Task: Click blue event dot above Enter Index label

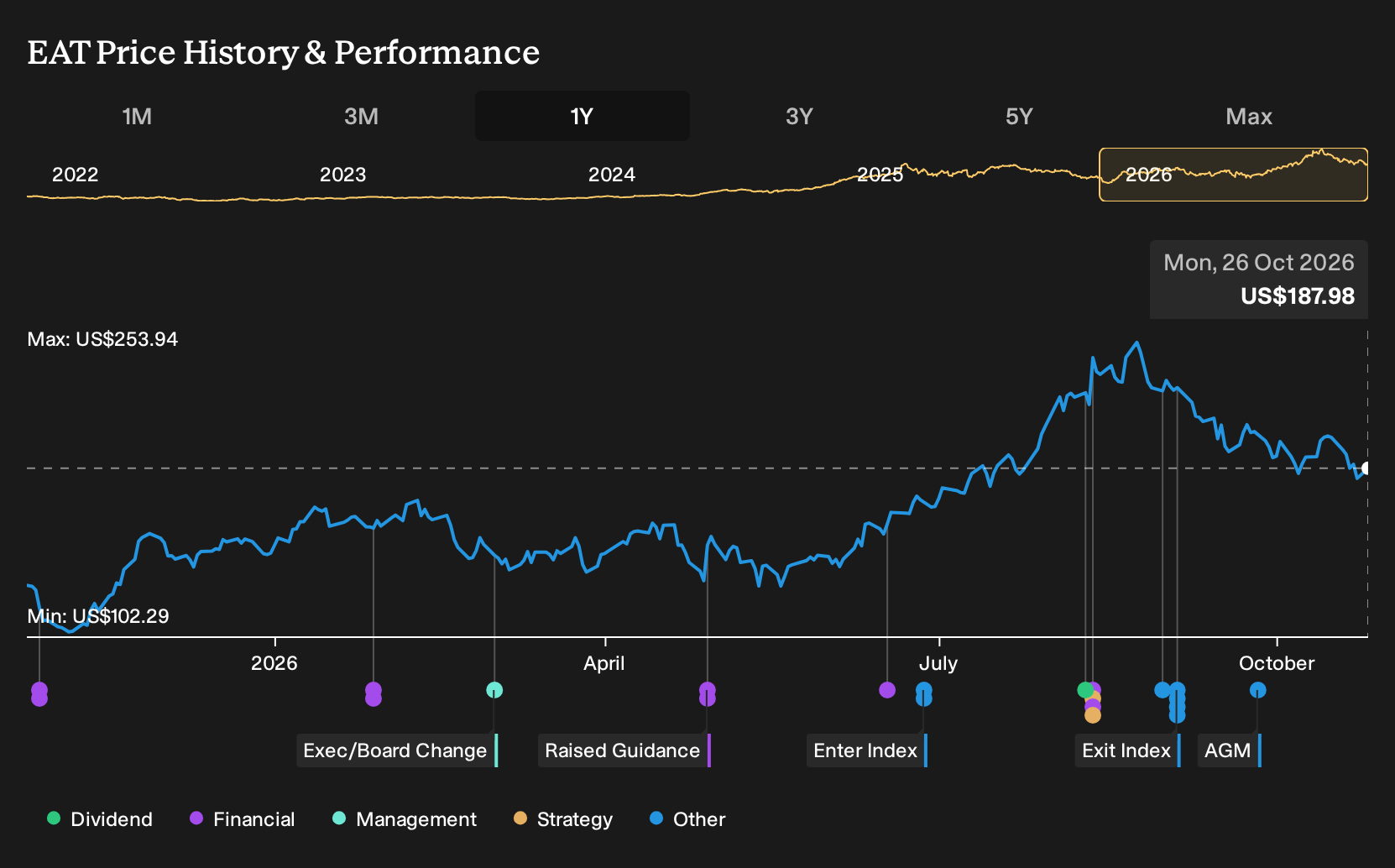Action: coord(924,693)
